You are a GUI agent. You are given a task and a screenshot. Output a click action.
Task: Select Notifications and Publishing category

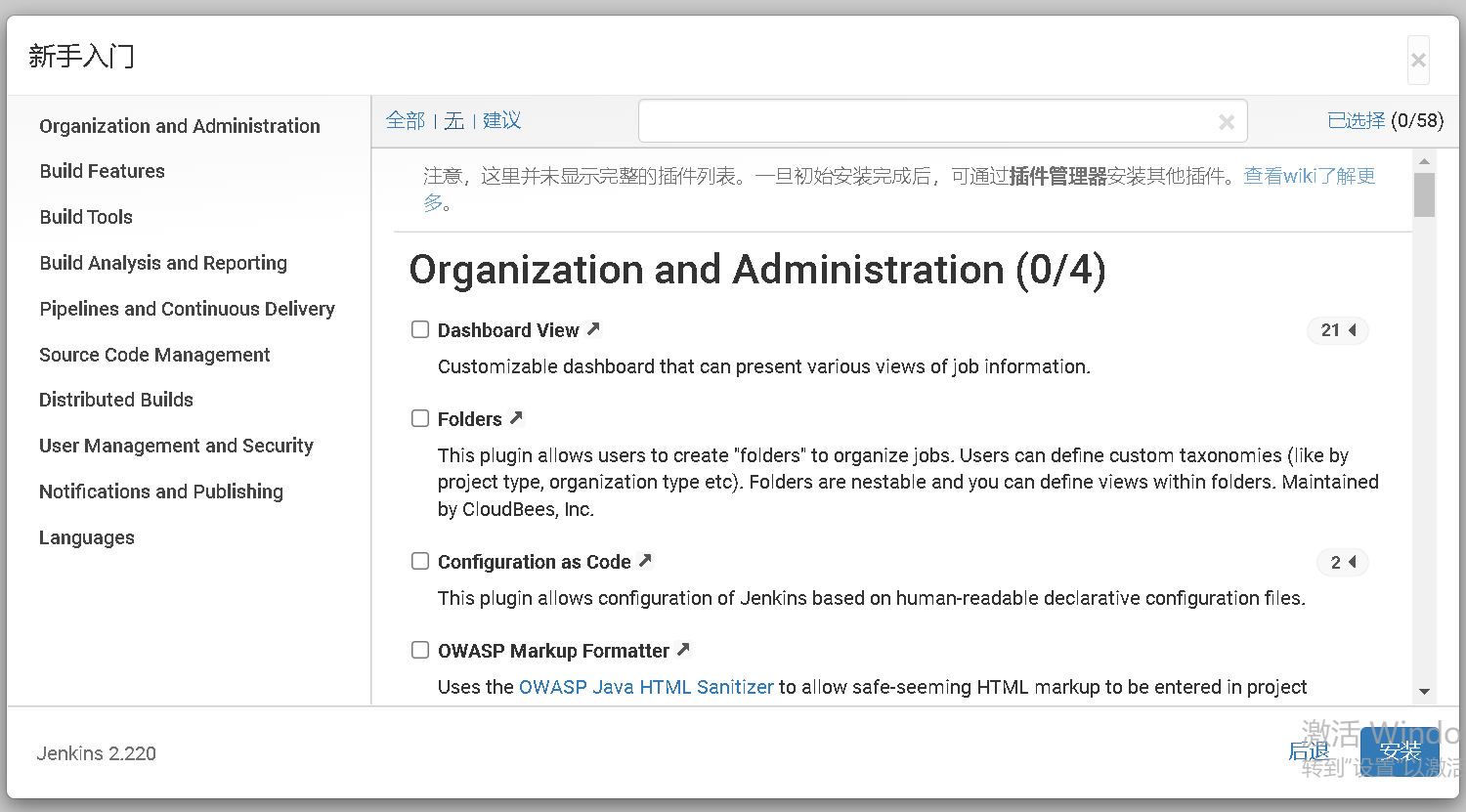(161, 491)
